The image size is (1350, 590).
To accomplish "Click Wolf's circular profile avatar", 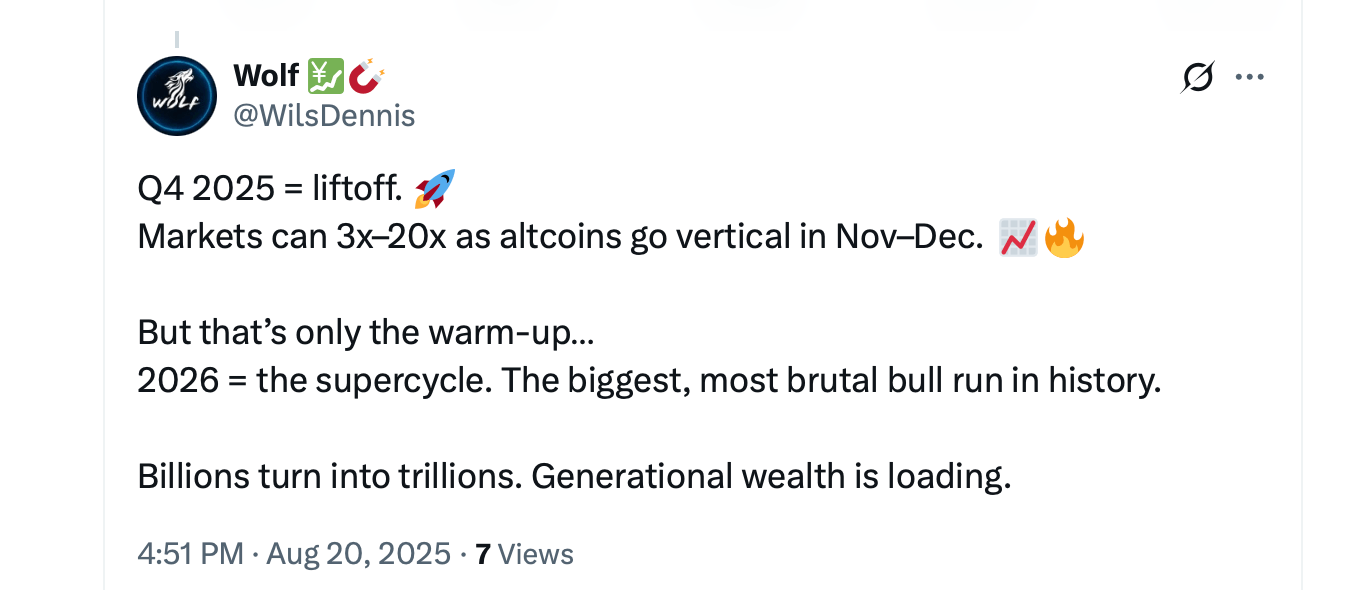I will pos(176,95).
